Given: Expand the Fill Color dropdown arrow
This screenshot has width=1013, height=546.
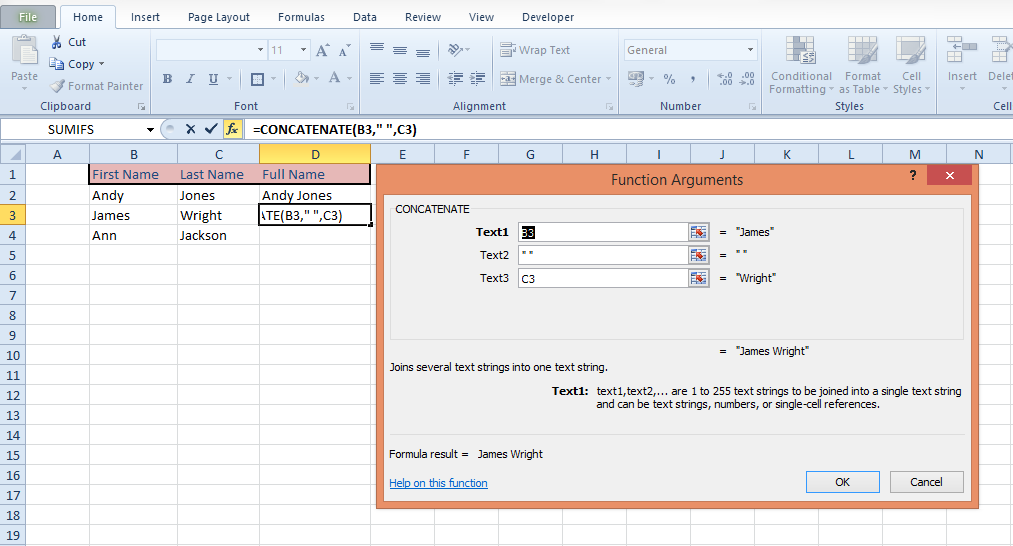Looking at the screenshot, I should pyautogui.click(x=316, y=79).
